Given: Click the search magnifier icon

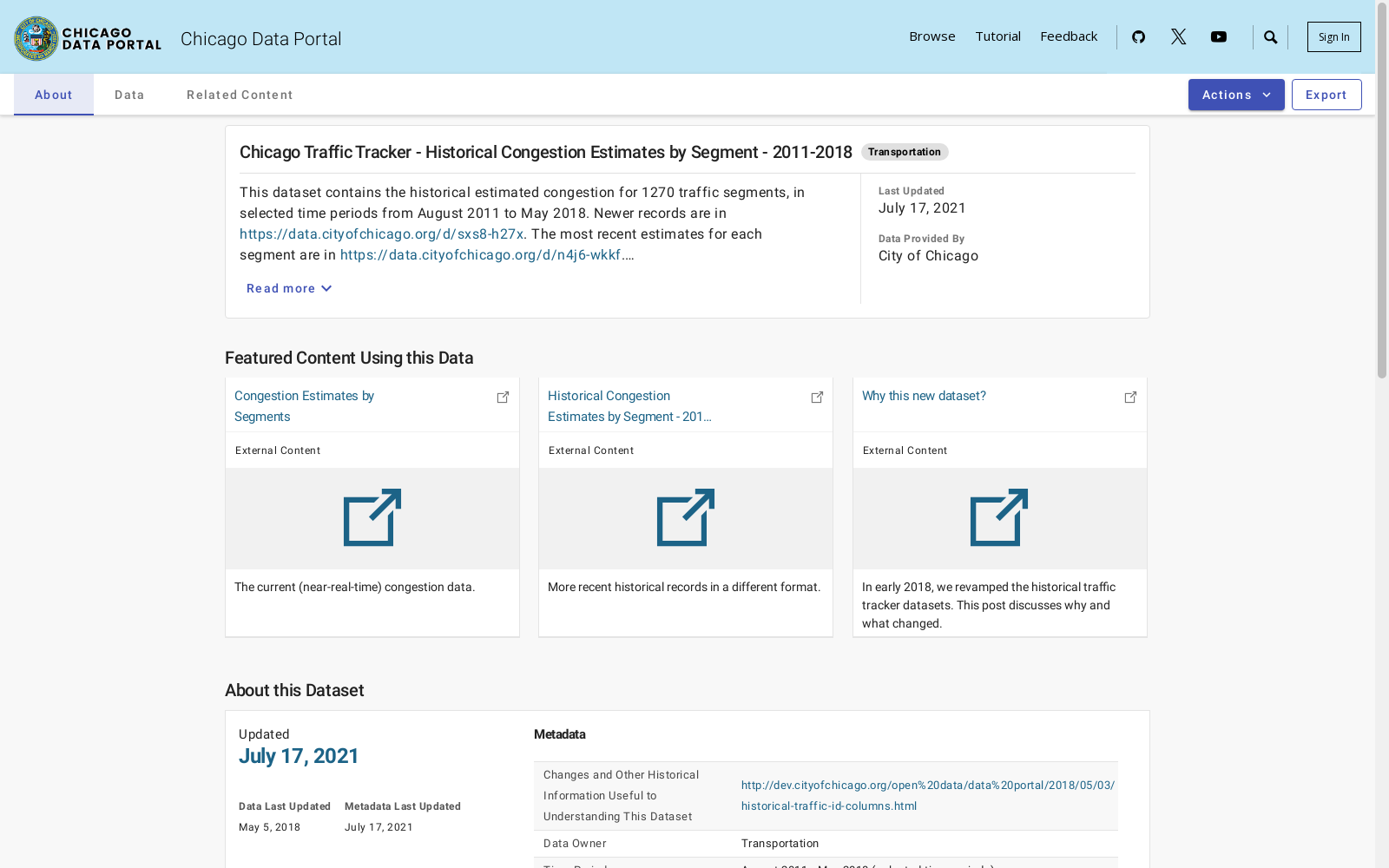Looking at the screenshot, I should tap(1270, 36).
